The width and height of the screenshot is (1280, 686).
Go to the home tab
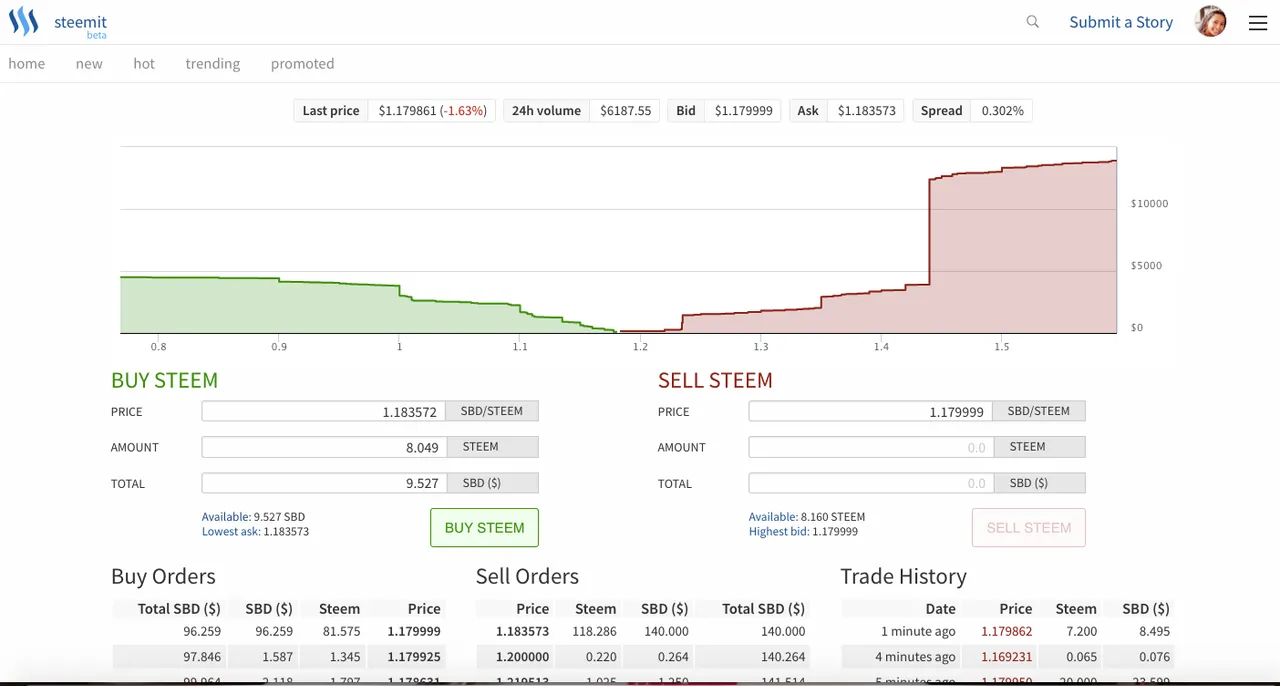pos(27,63)
